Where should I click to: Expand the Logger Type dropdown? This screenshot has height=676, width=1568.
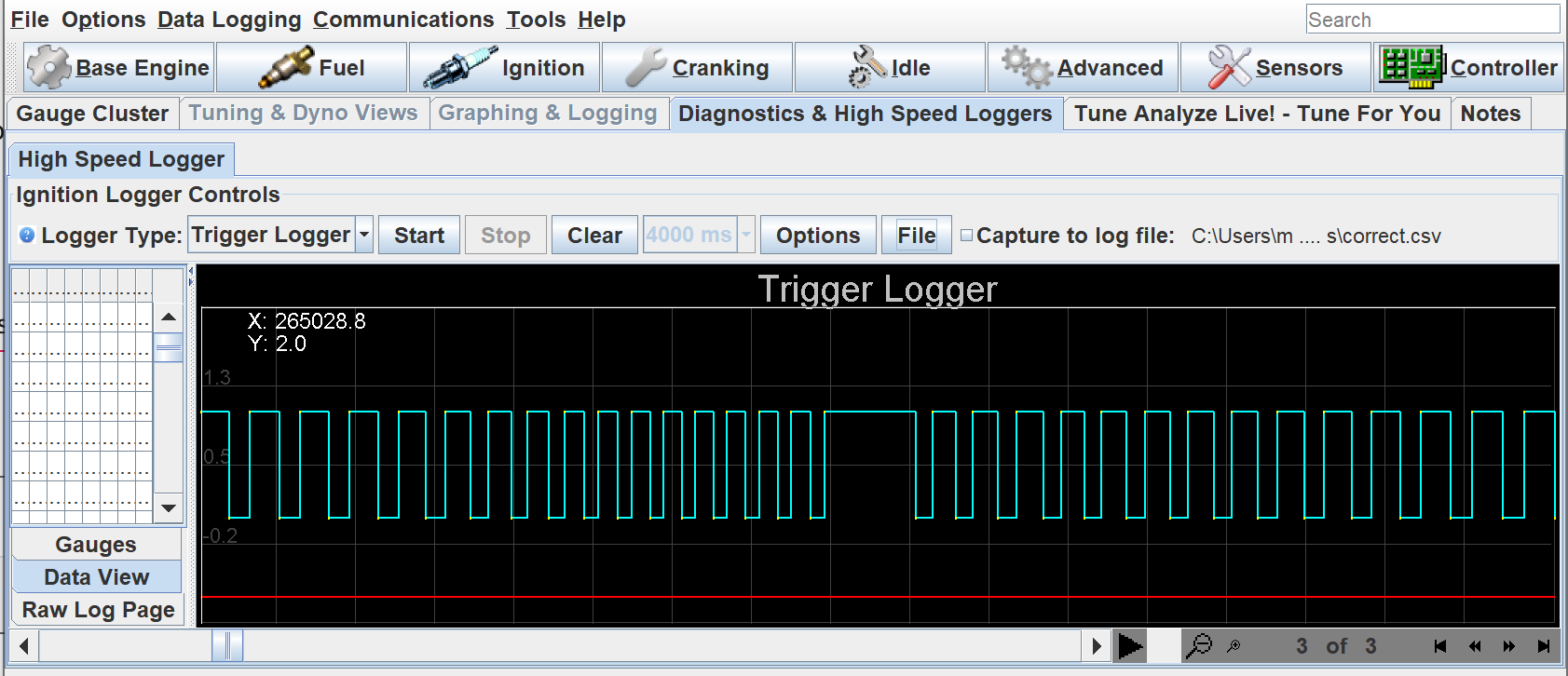click(364, 236)
